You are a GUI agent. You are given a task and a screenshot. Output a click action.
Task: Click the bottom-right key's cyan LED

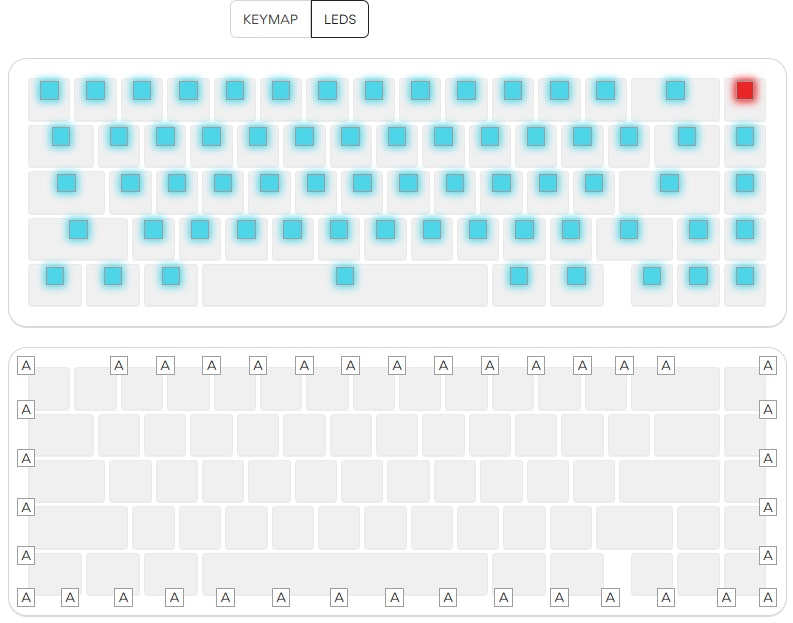pyautogui.click(x=745, y=275)
